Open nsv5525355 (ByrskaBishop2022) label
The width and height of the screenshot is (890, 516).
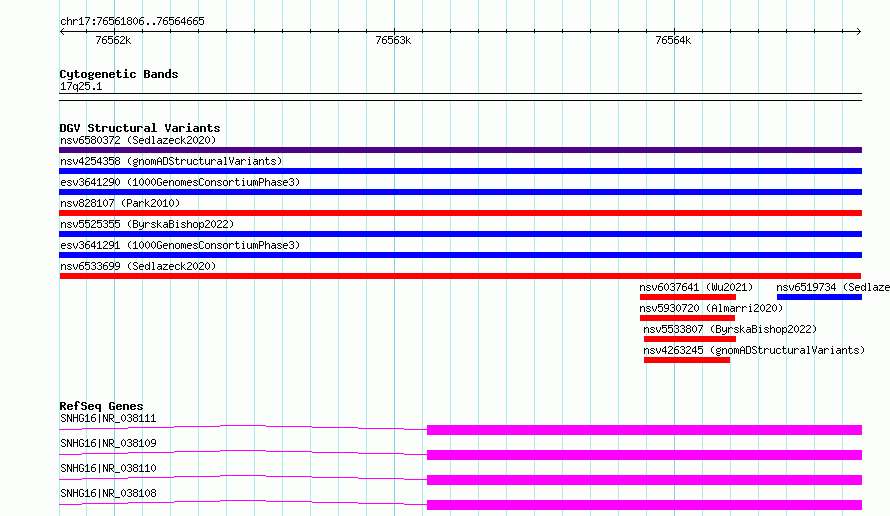[147, 224]
